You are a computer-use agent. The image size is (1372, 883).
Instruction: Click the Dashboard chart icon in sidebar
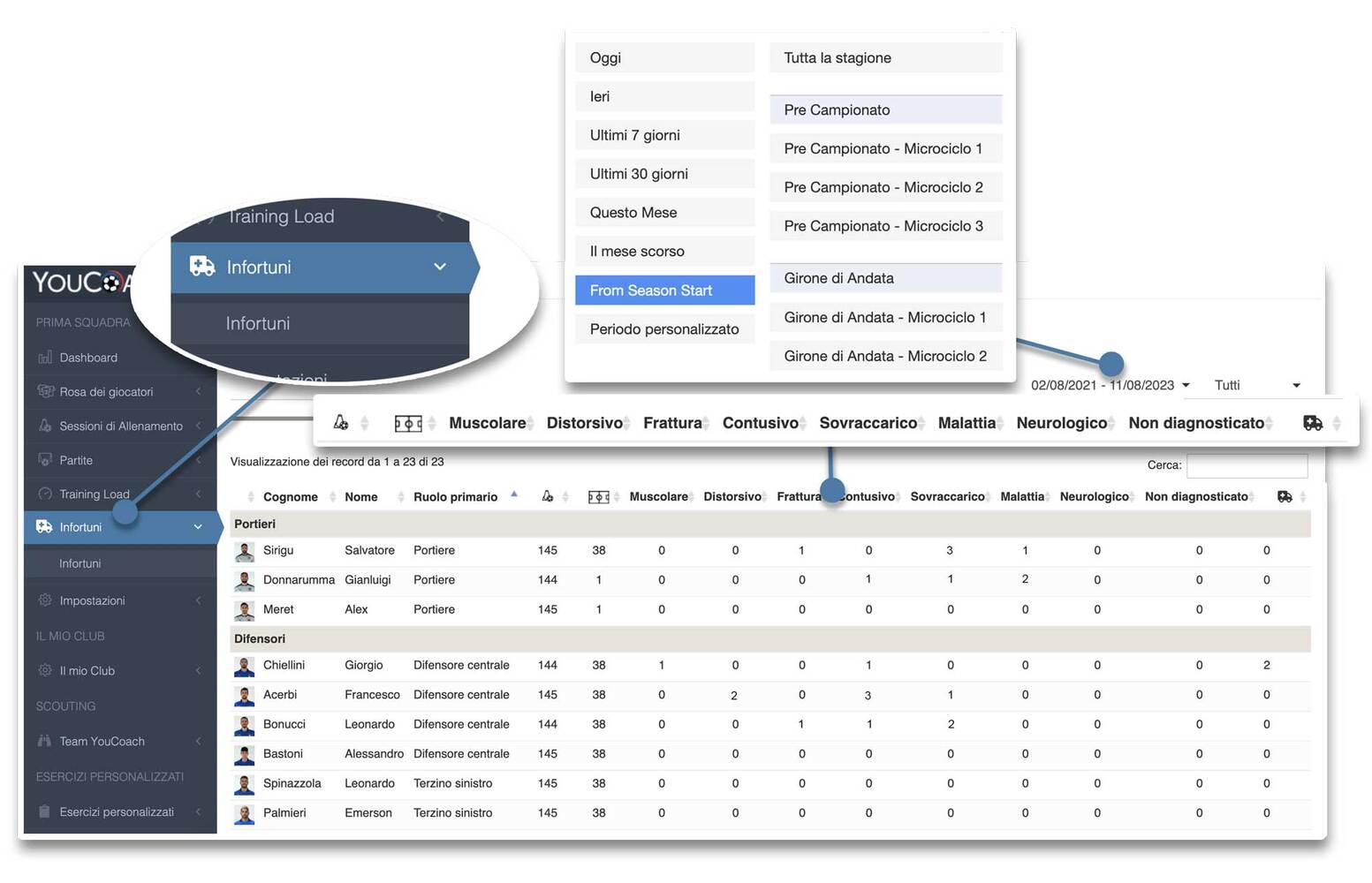click(45, 358)
